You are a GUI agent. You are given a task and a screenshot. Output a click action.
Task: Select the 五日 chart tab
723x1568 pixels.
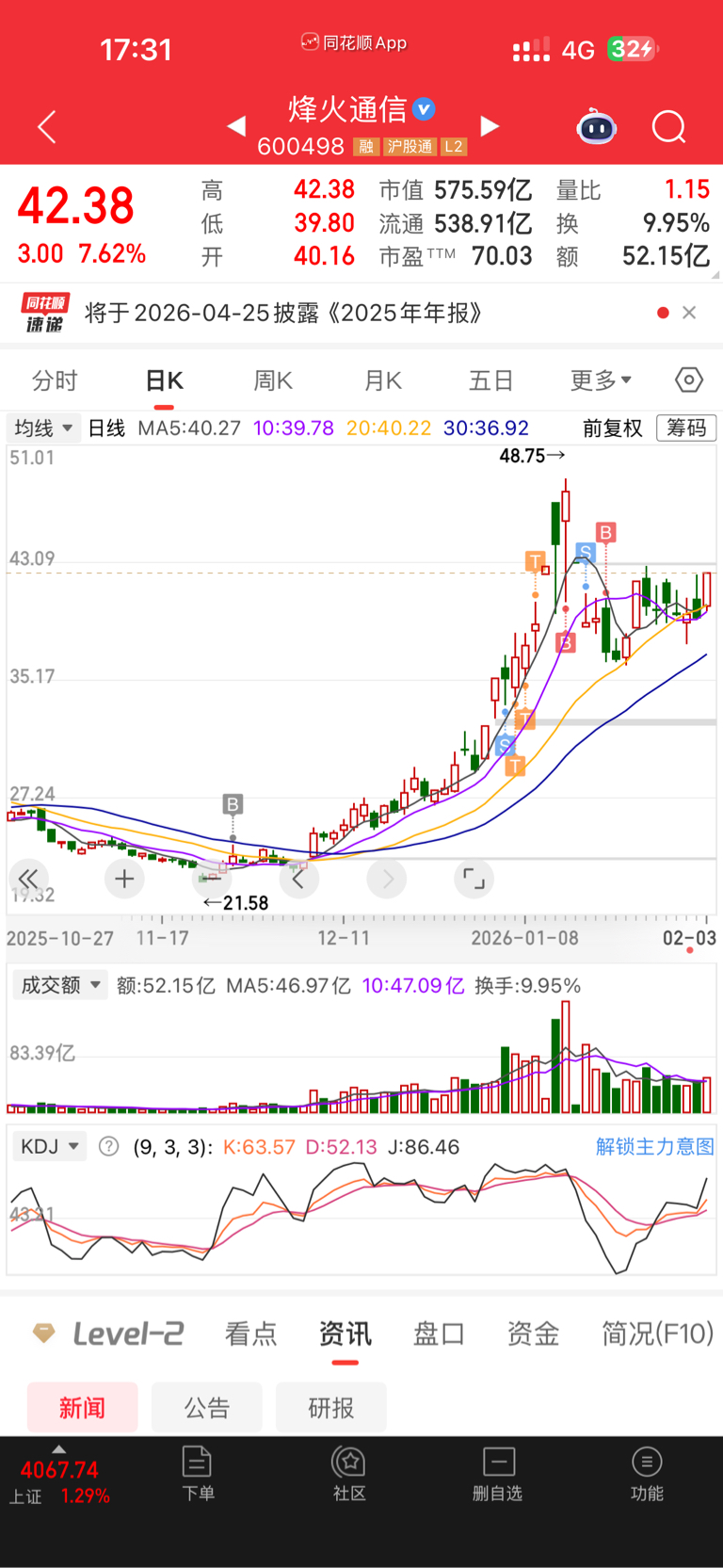click(x=491, y=380)
